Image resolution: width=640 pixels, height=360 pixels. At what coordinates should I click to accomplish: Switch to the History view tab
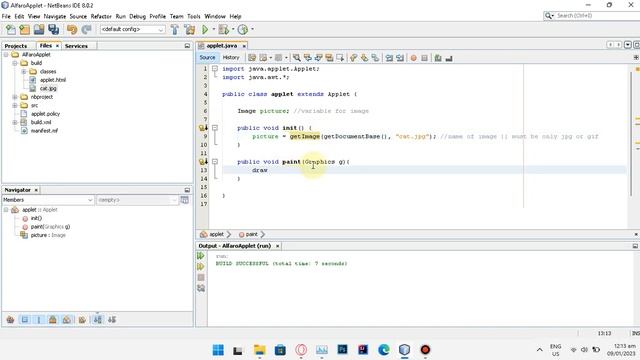[x=231, y=58]
